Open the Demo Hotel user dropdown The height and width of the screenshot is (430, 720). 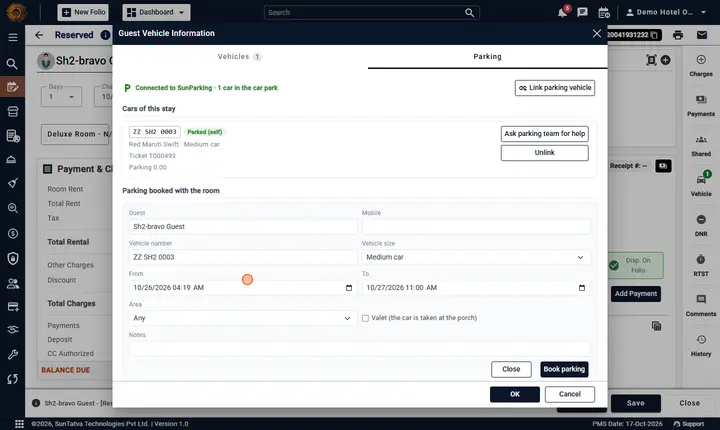pos(666,12)
